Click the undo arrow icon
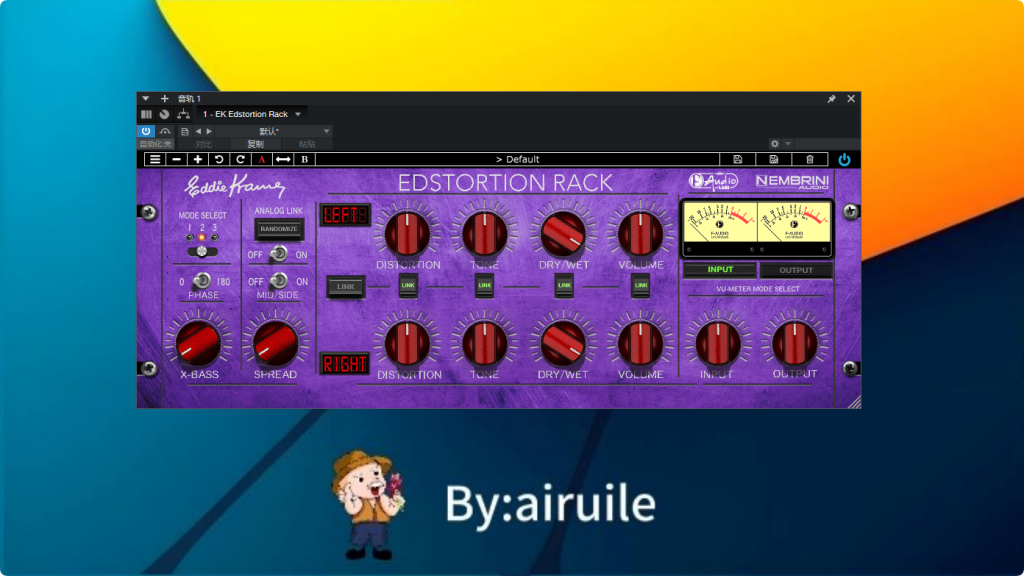The width and height of the screenshot is (1024, 576). (219, 159)
